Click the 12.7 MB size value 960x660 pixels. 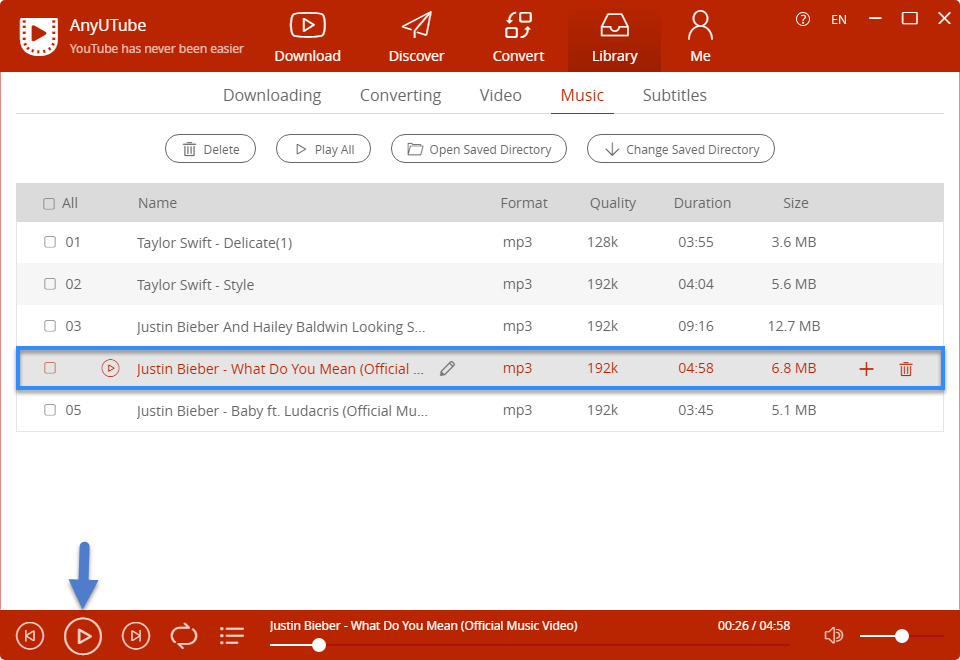(793, 326)
